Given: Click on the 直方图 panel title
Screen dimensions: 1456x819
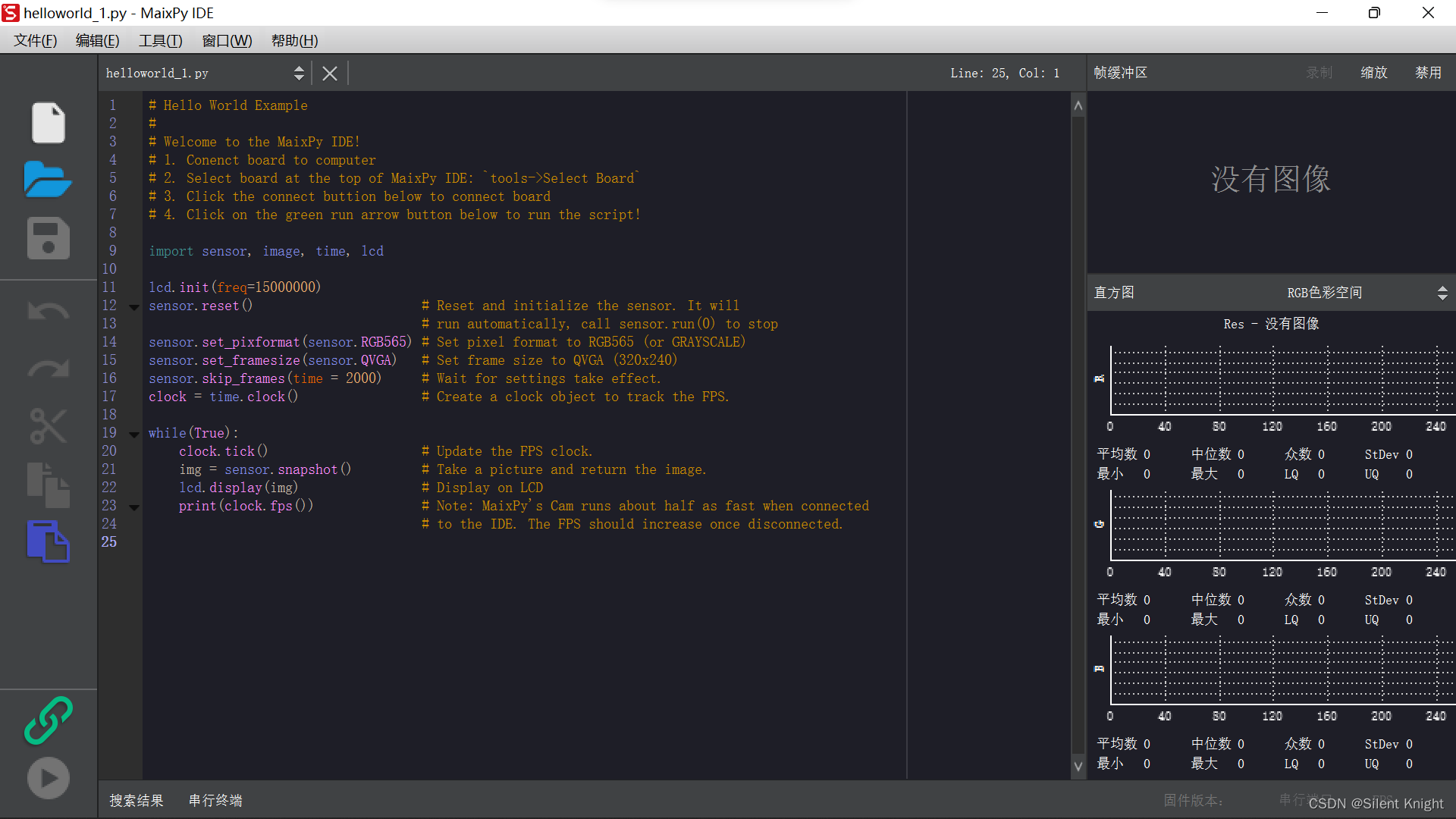Looking at the screenshot, I should 1114,293.
